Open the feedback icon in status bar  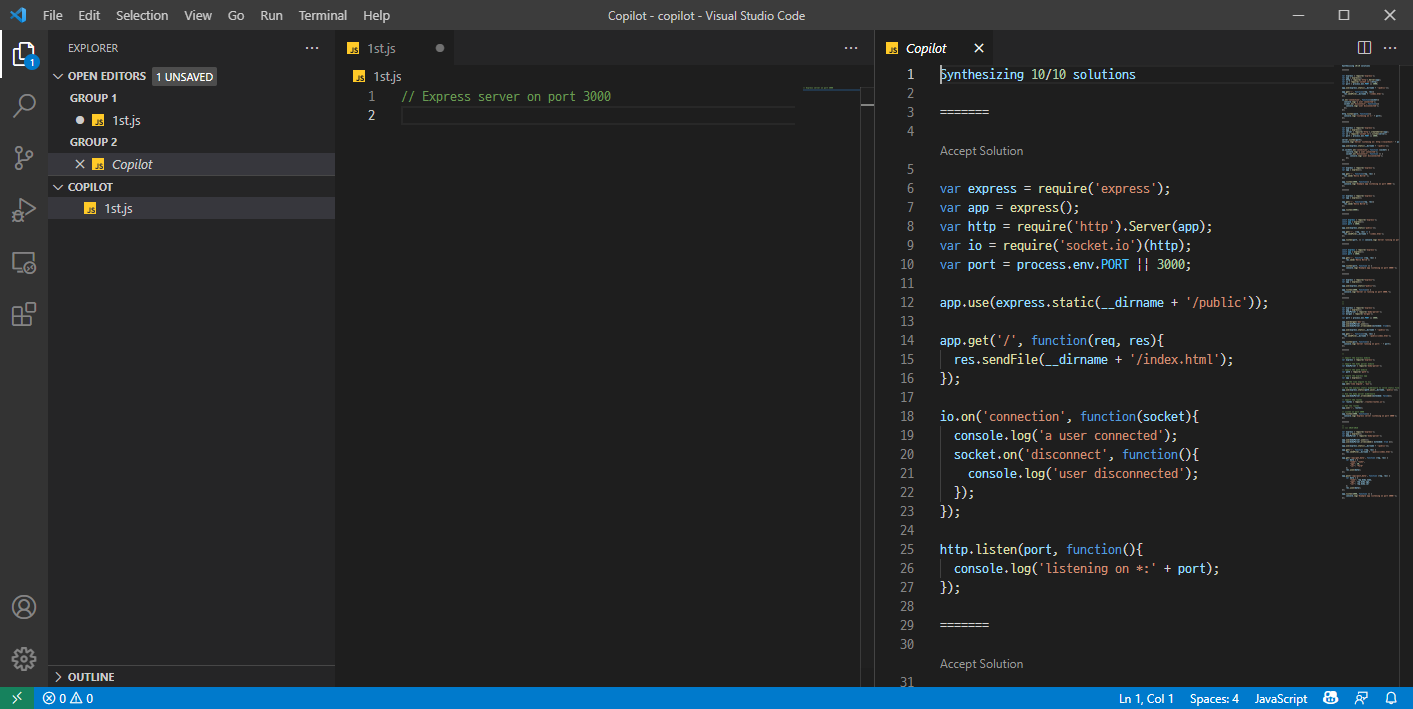tap(1361, 698)
